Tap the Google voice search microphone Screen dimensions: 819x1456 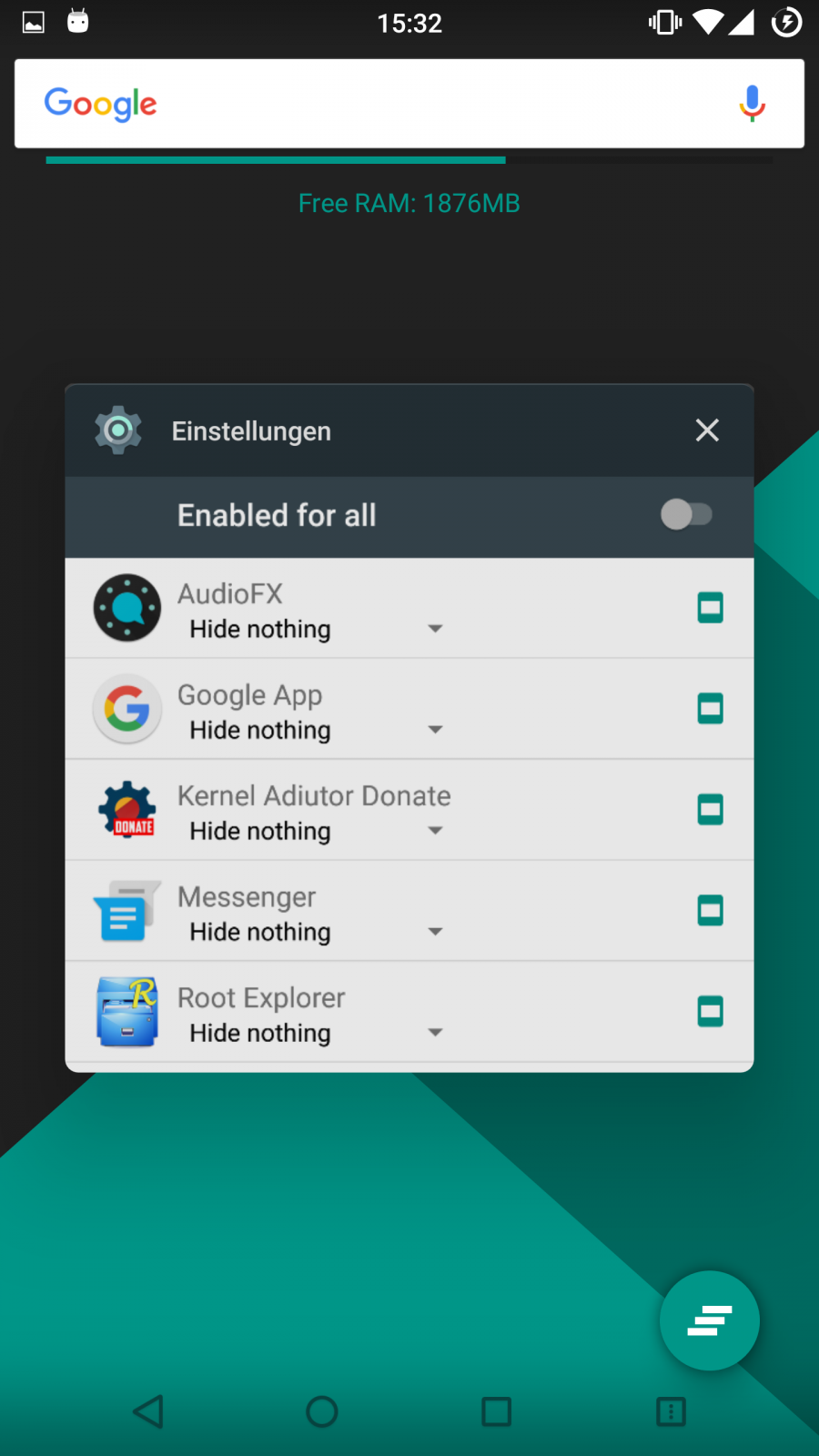(x=752, y=104)
